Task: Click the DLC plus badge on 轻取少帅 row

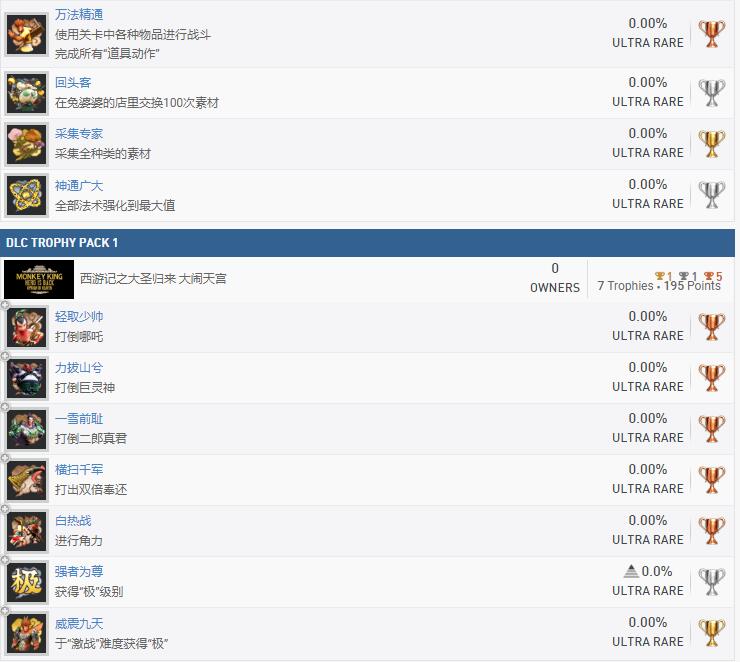Action: pos(5,306)
